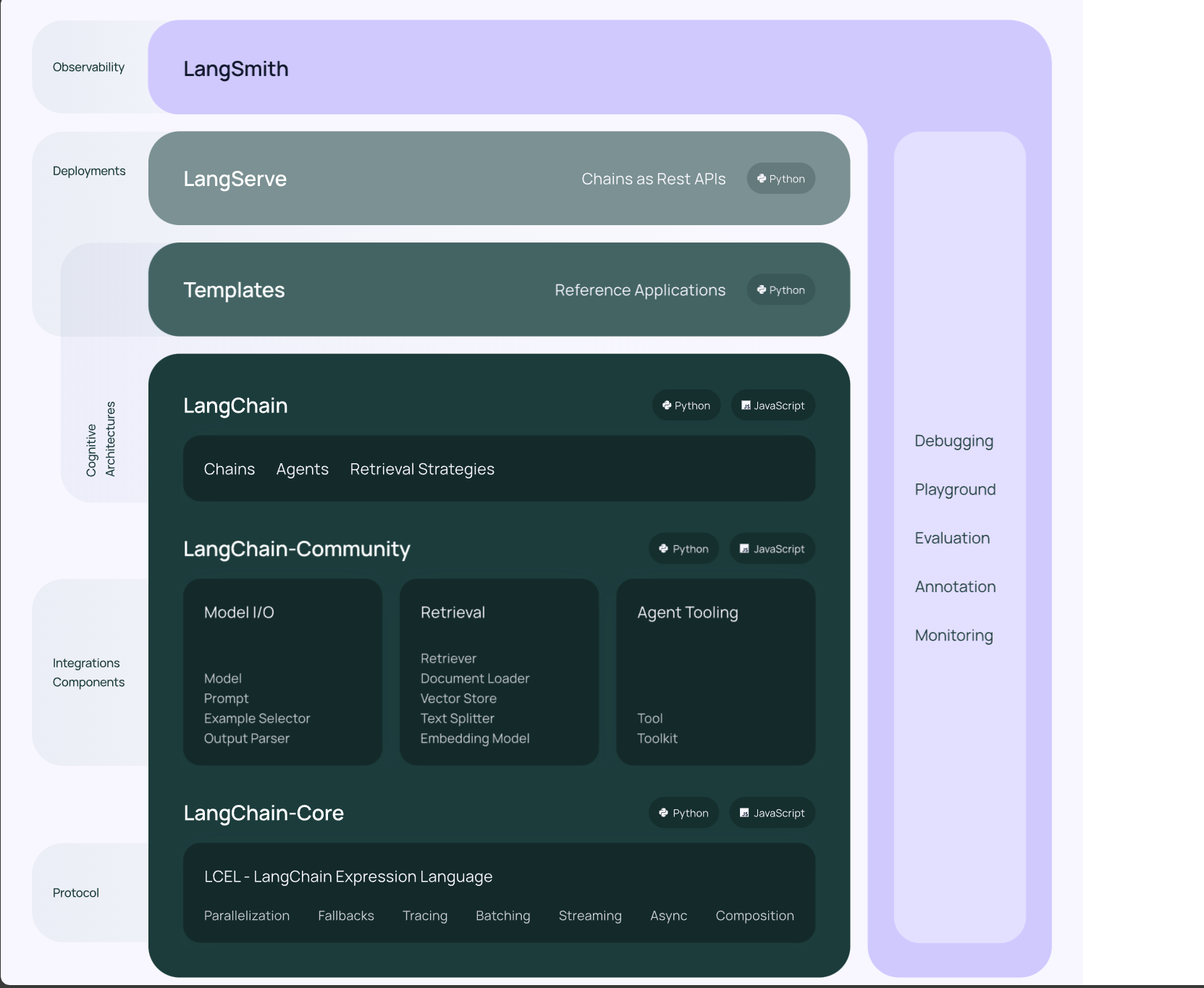1204x988 pixels.
Task: Click the 'Agent Tooling' card title
Action: pos(688,612)
